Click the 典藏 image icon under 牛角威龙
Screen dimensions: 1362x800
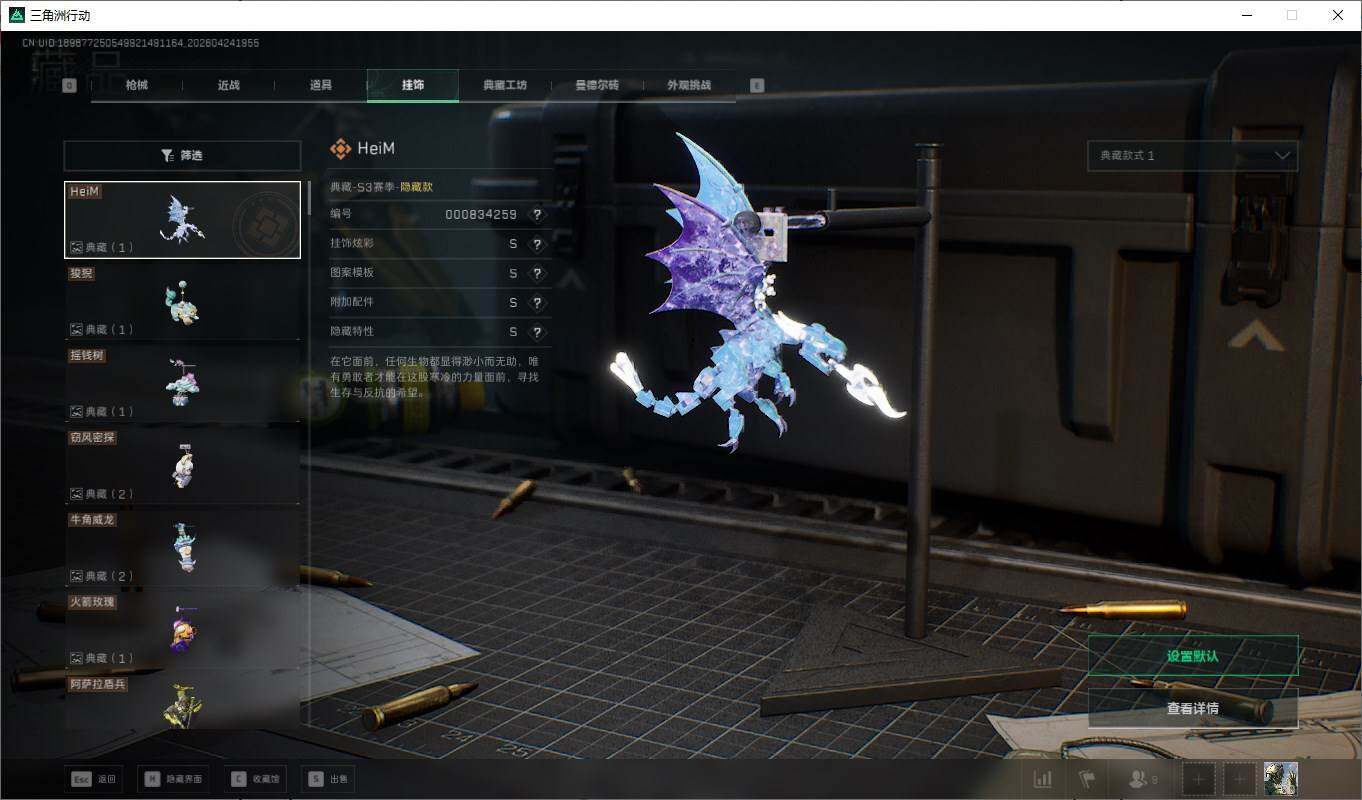point(76,576)
